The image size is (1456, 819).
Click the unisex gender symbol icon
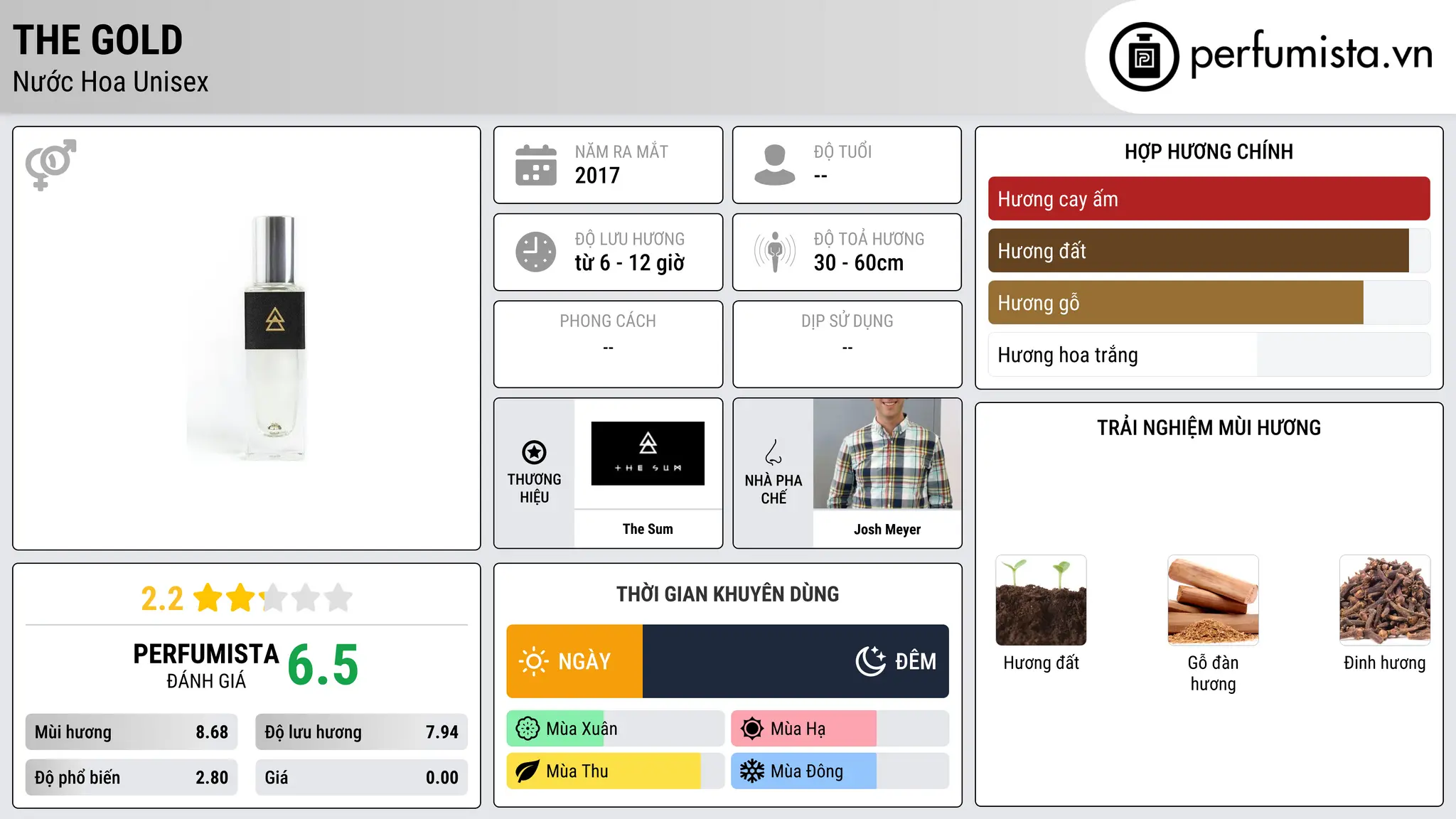50,164
